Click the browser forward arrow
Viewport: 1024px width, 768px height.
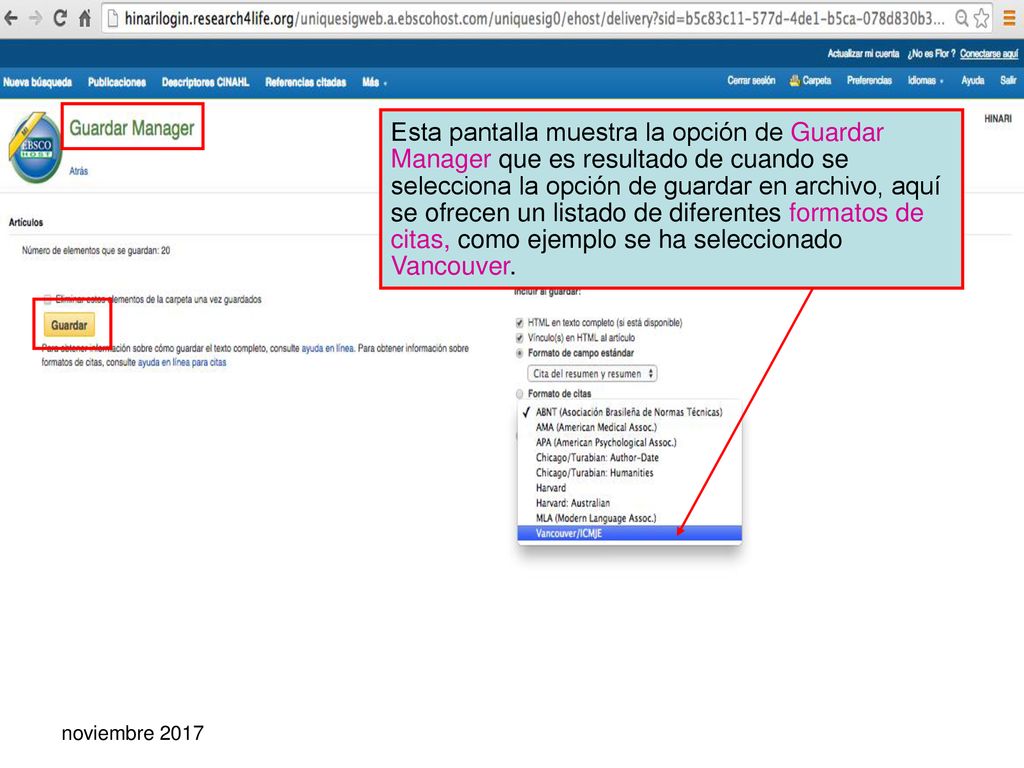coord(35,18)
